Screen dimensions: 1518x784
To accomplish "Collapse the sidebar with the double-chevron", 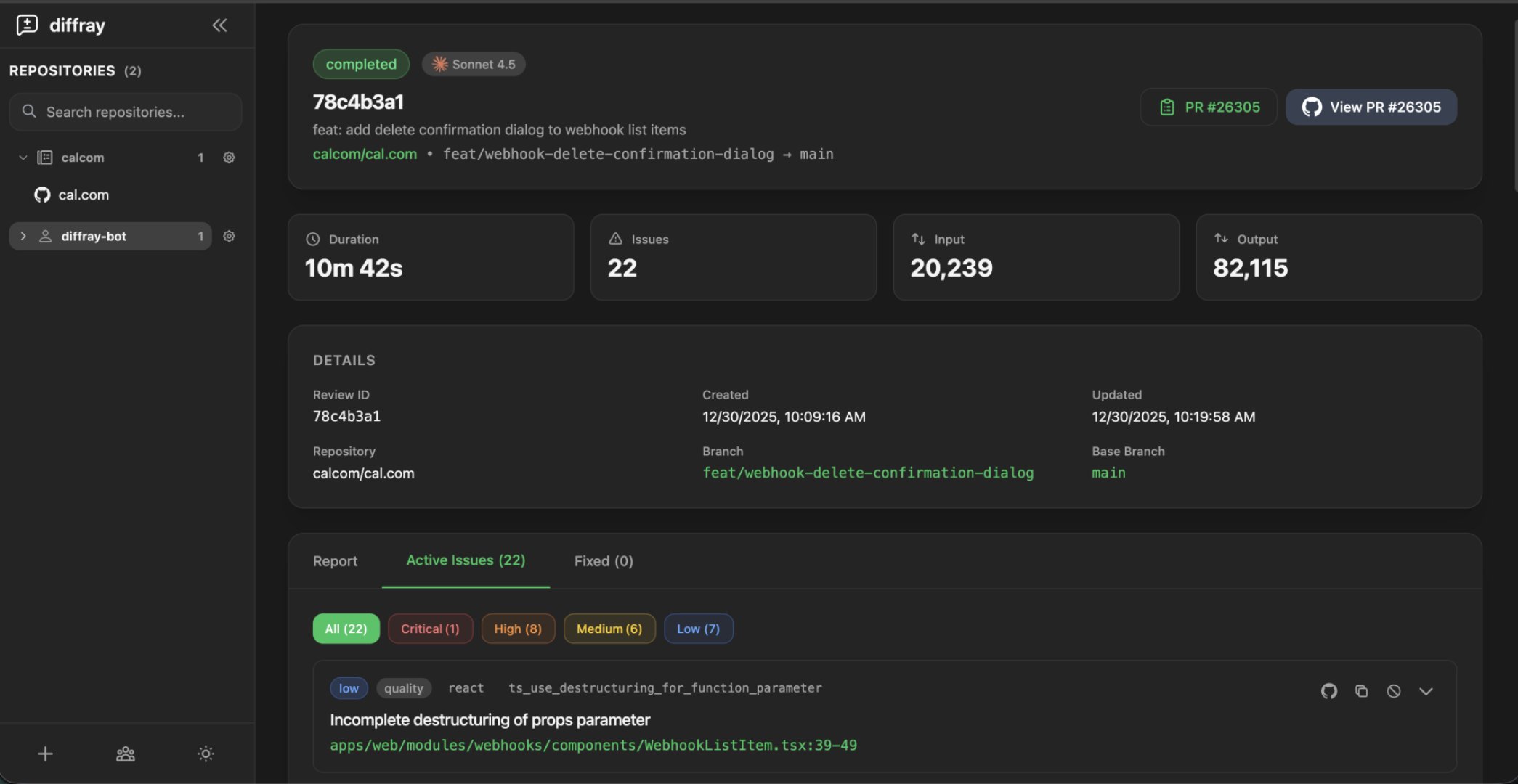I will (219, 25).
